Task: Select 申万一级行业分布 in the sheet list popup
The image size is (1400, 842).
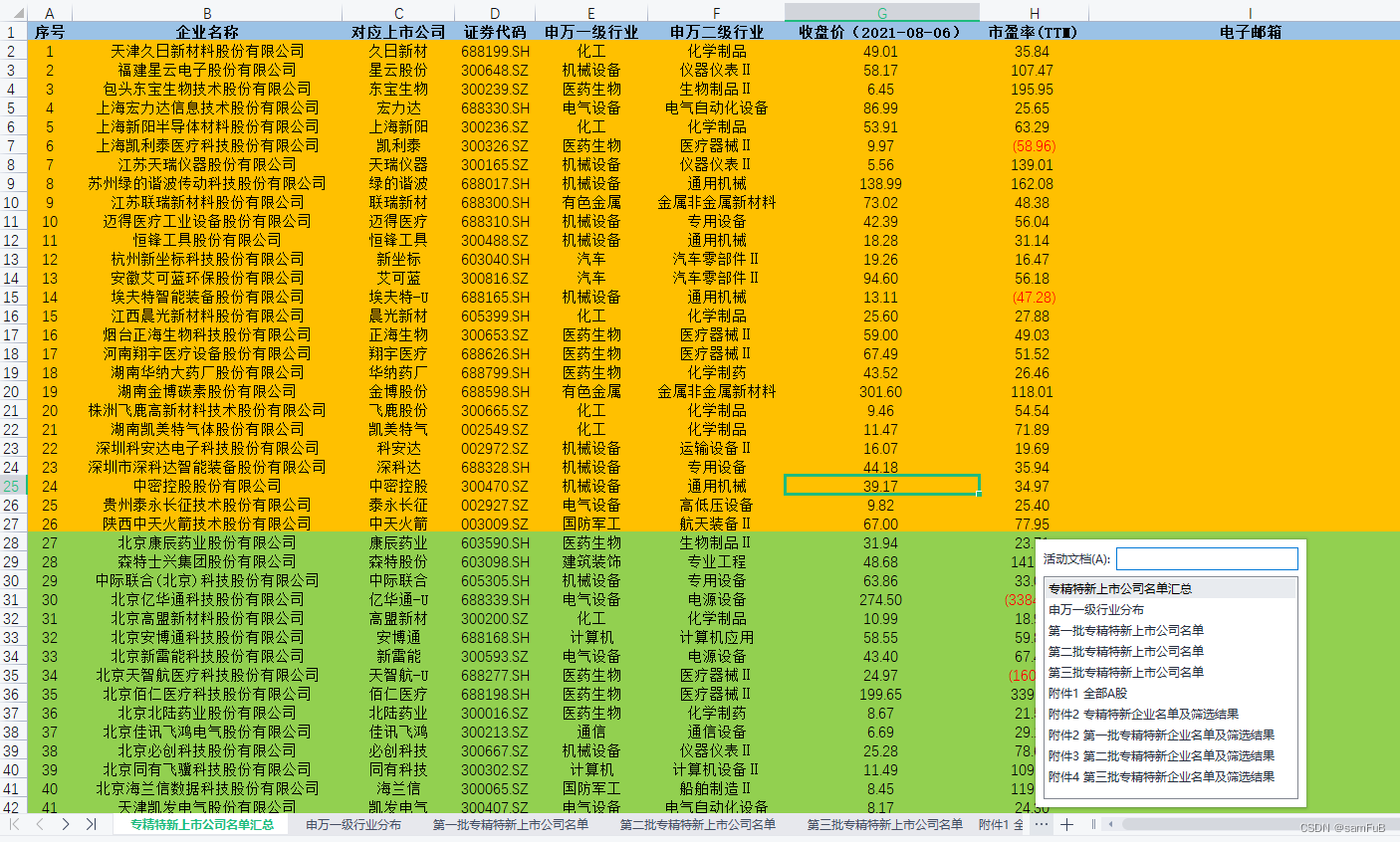Action: [x=1170, y=609]
